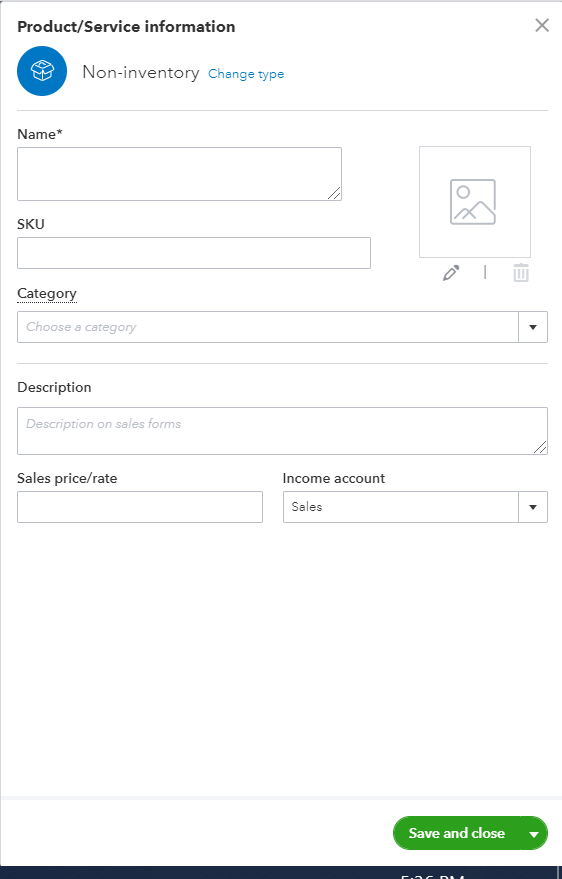Viewport: 562px width, 879px height.
Task: Click the Description on sales forms box
Action: pyautogui.click(x=282, y=431)
